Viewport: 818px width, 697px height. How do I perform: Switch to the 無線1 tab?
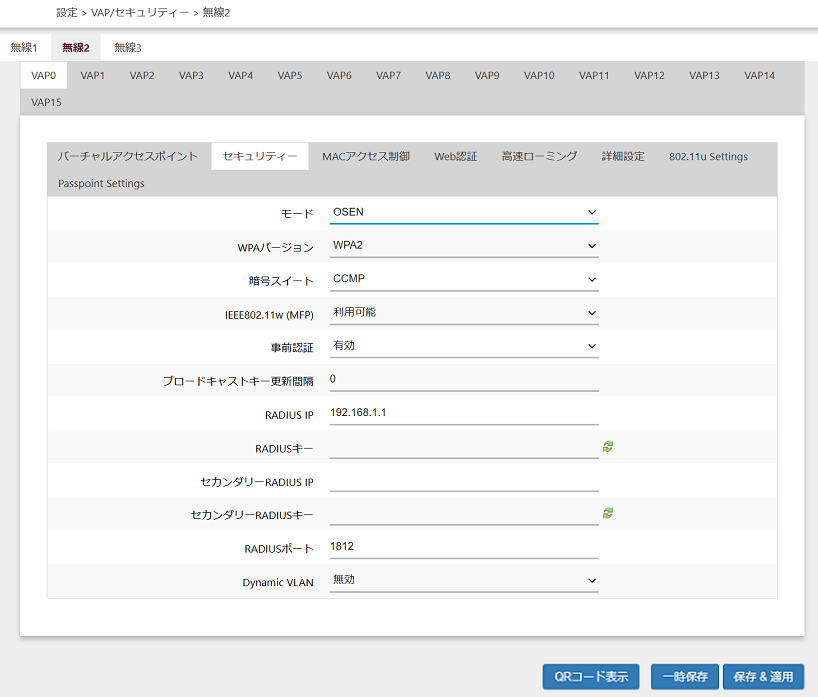coord(24,47)
